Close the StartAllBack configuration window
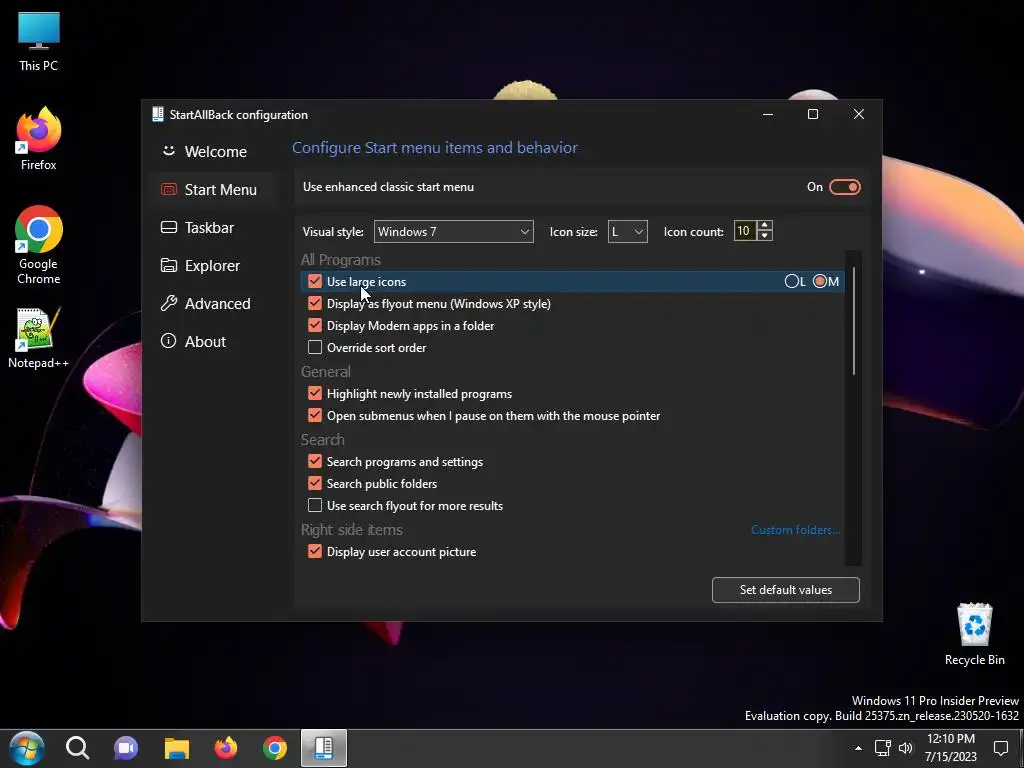The image size is (1024, 768). 859,114
